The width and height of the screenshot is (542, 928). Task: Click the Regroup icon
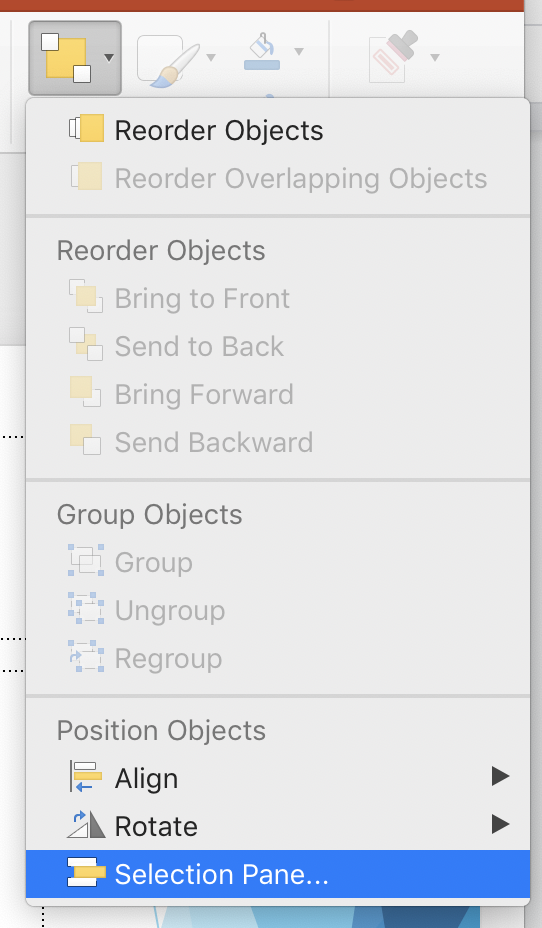point(86,656)
